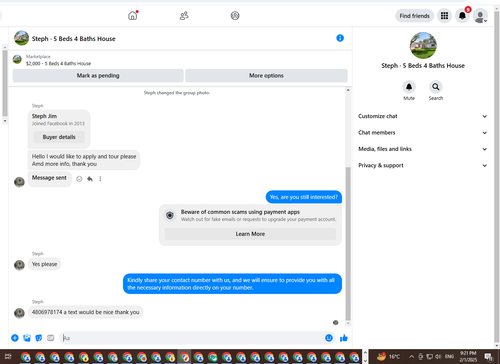Open more actions for Message sent
The height and width of the screenshot is (364, 500).
point(100,179)
